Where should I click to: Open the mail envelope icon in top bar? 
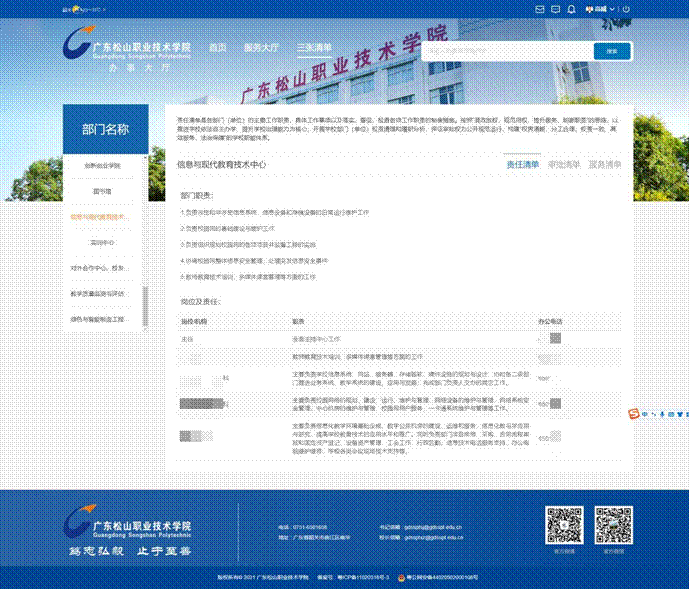pos(540,9)
